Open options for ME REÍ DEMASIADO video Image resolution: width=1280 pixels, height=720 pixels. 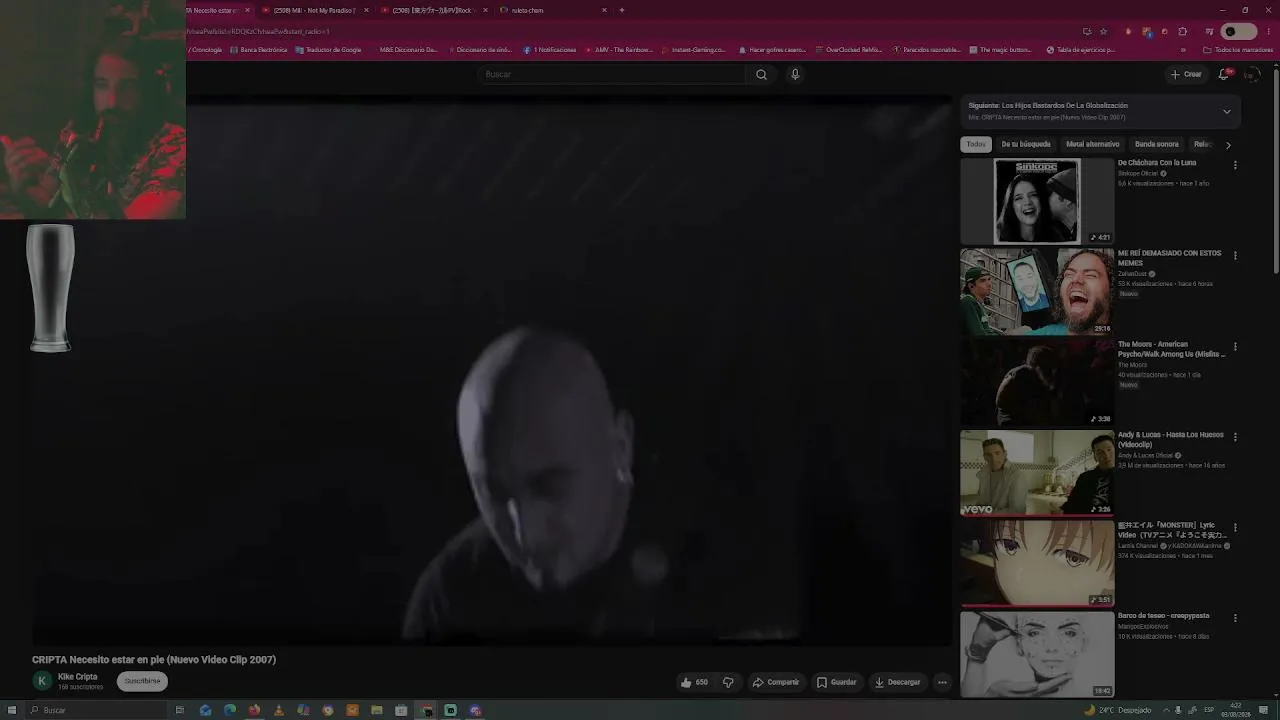1235,256
